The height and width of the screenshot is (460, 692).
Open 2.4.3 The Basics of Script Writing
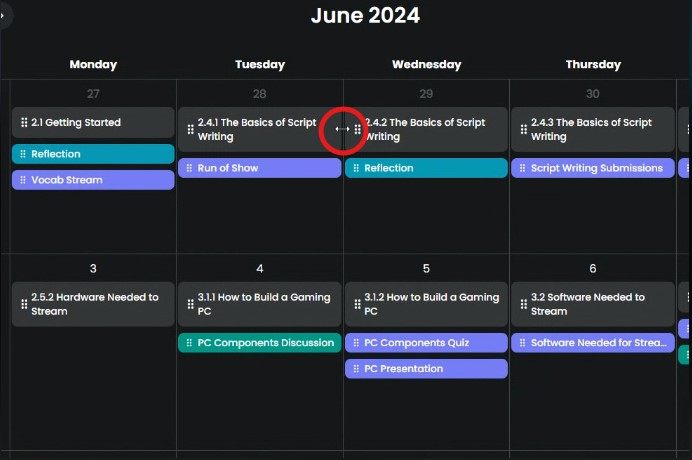tap(596, 130)
